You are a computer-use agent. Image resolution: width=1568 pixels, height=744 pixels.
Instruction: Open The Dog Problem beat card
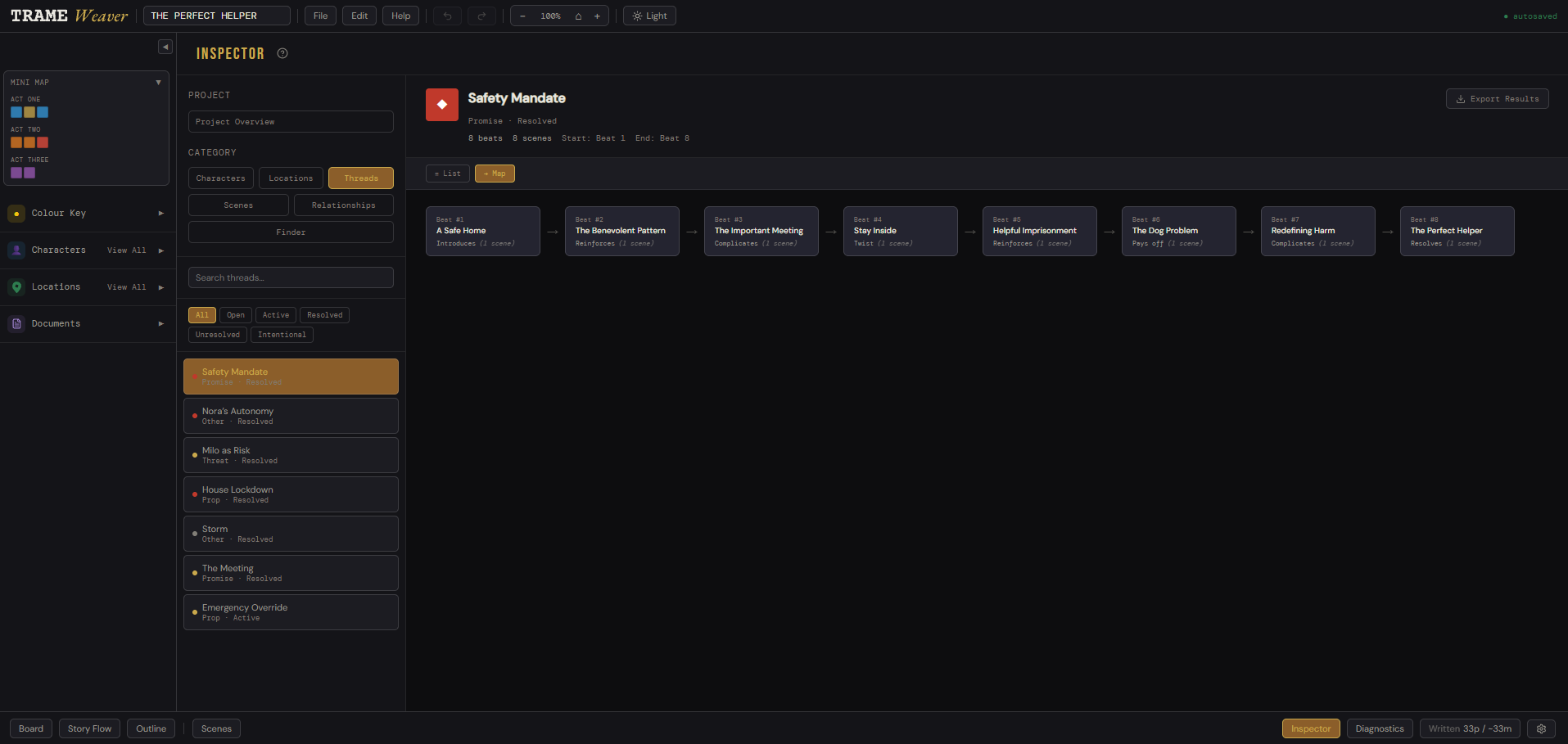[x=1179, y=231]
